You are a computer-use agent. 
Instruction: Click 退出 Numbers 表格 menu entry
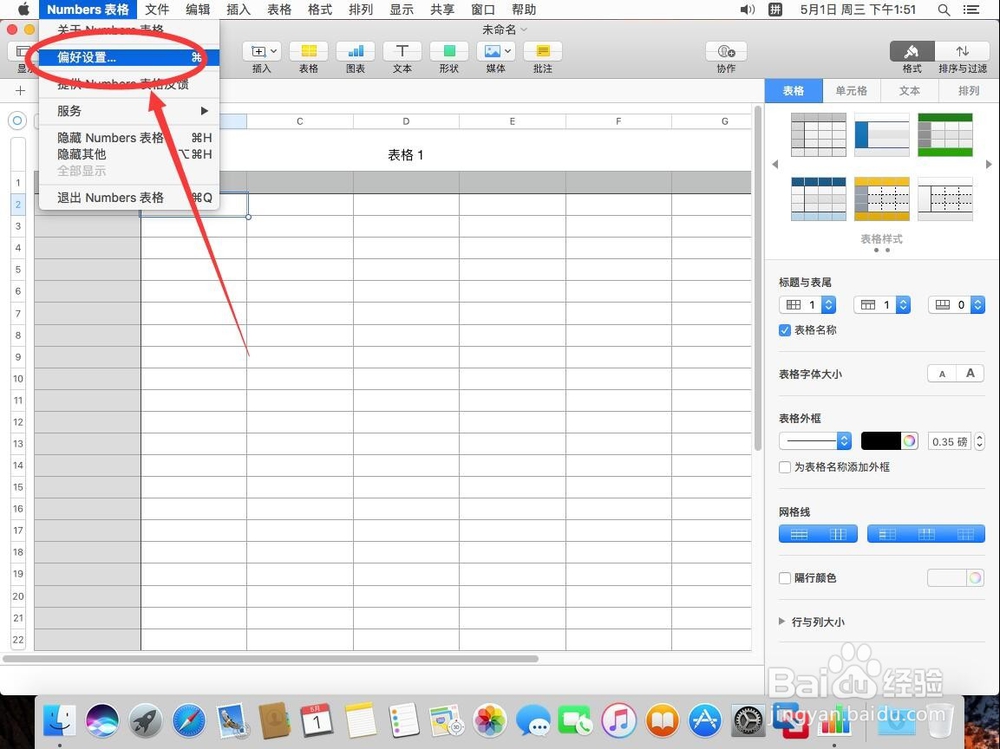(108, 197)
